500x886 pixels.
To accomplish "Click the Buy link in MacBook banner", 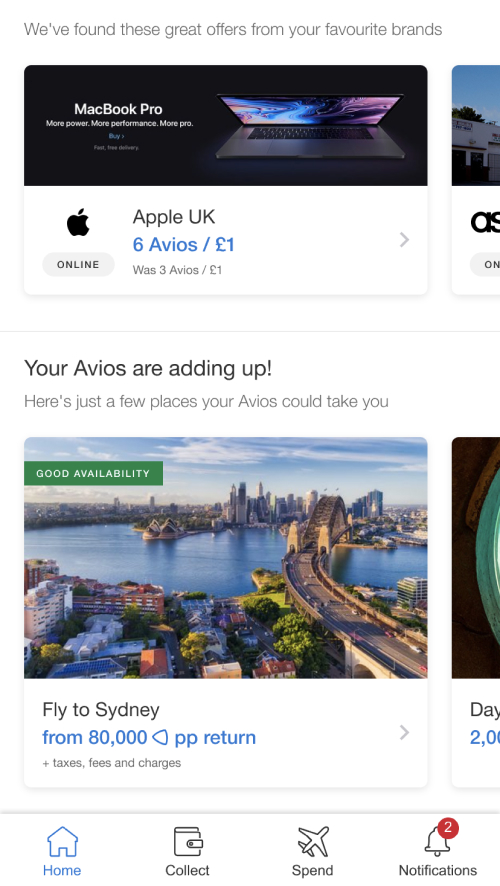I will [116, 136].
